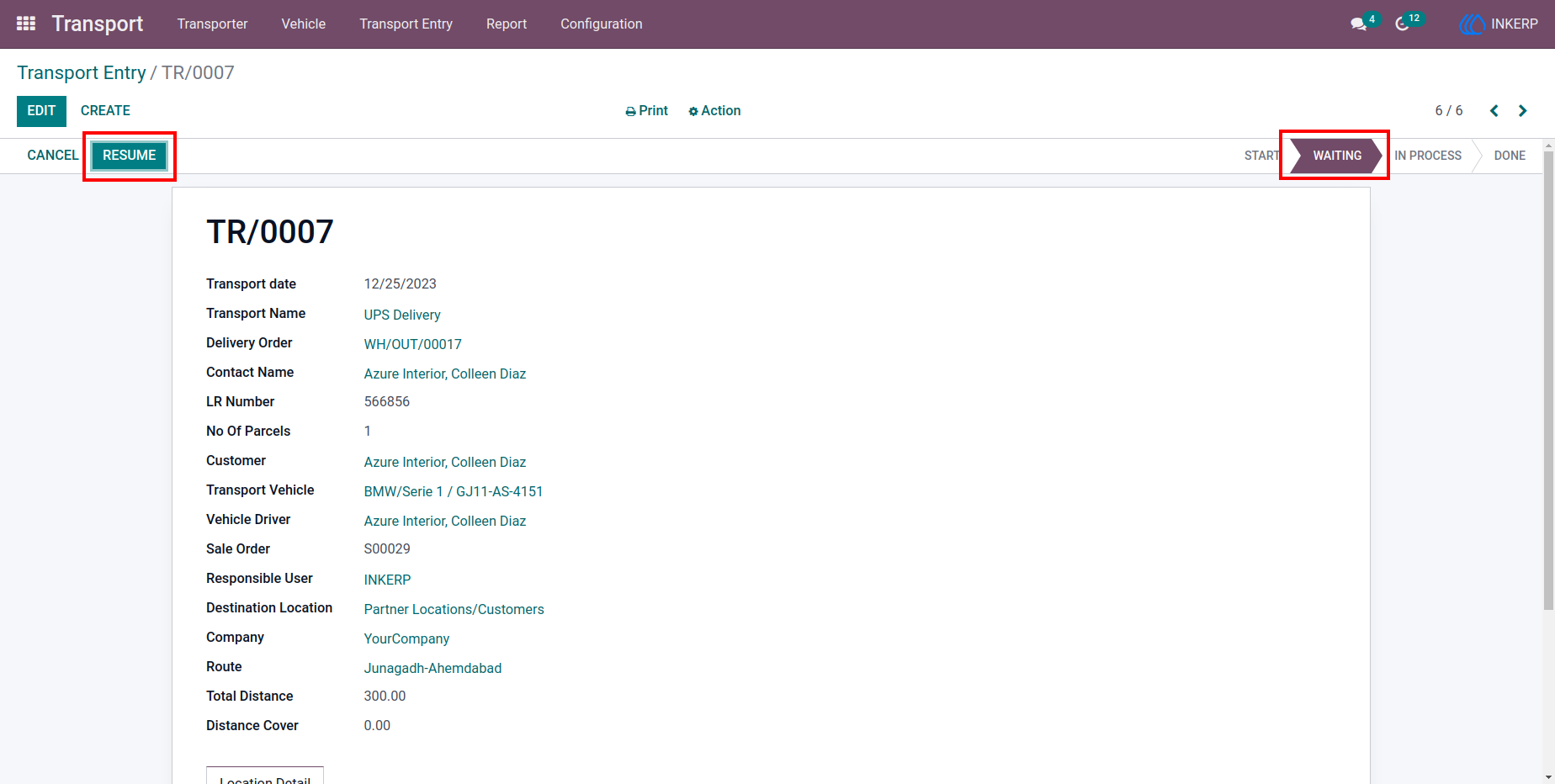Open the WH/OUT/00017 delivery order link
The width and height of the screenshot is (1555, 784).
412,344
